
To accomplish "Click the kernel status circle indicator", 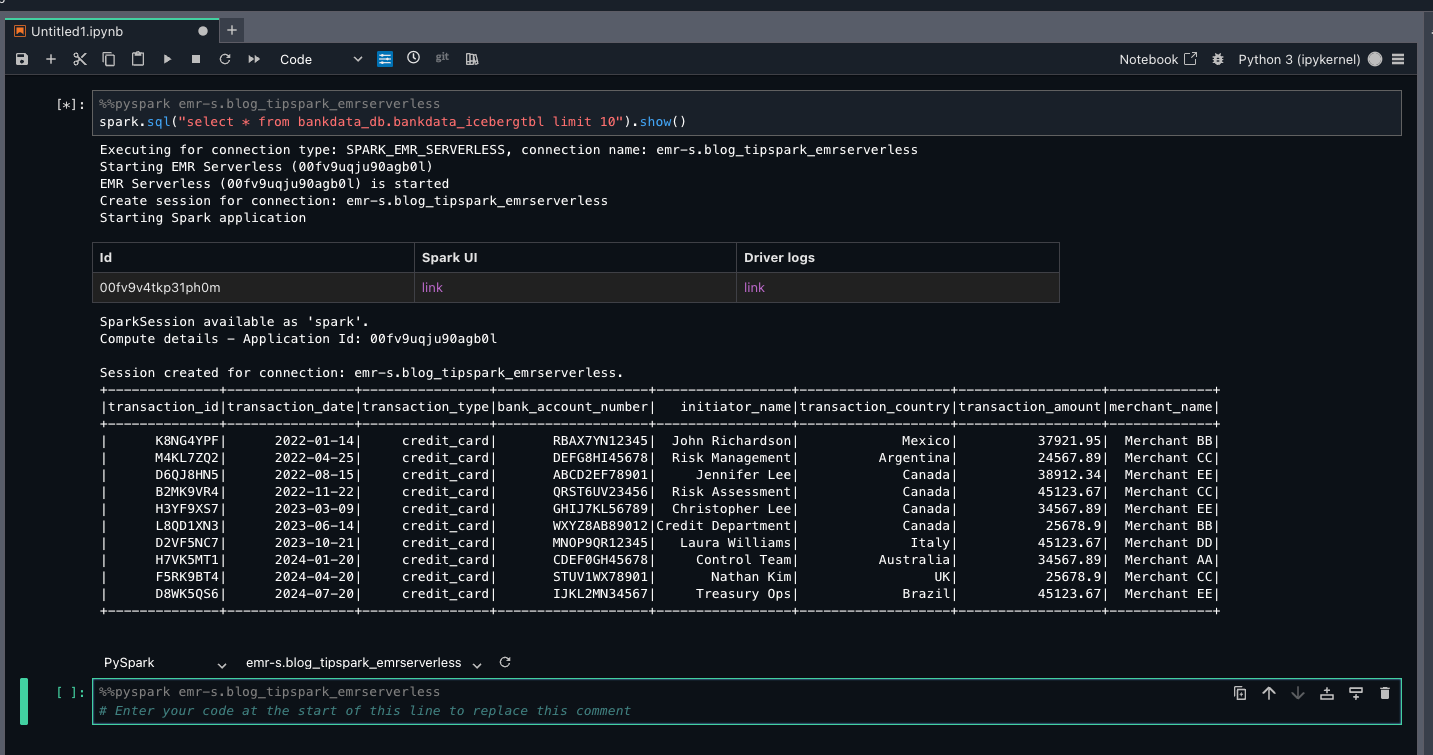I will (x=1375, y=60).
